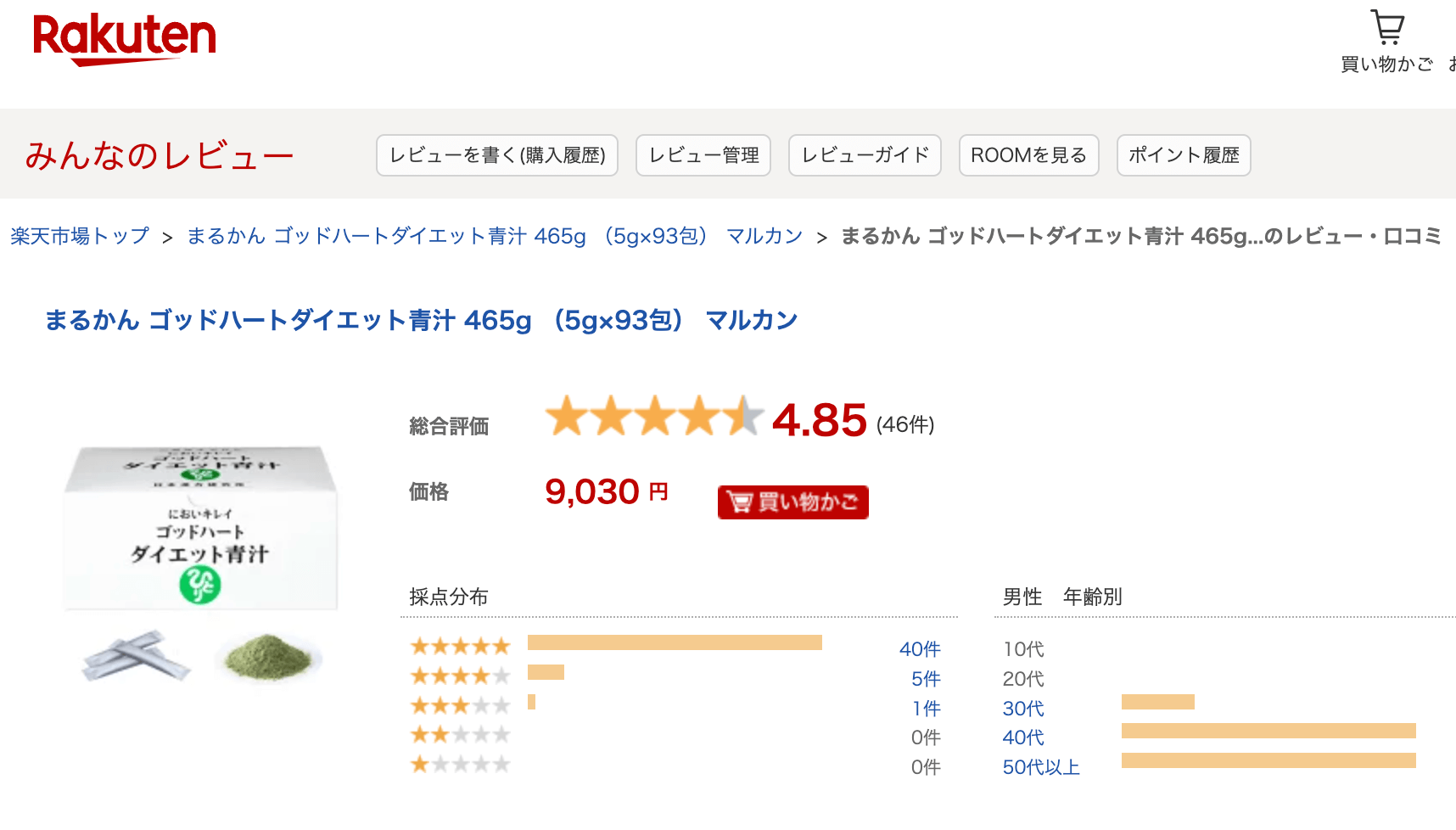Go to 楽天市場トップ breadcrumb link

tap(80, 236)
